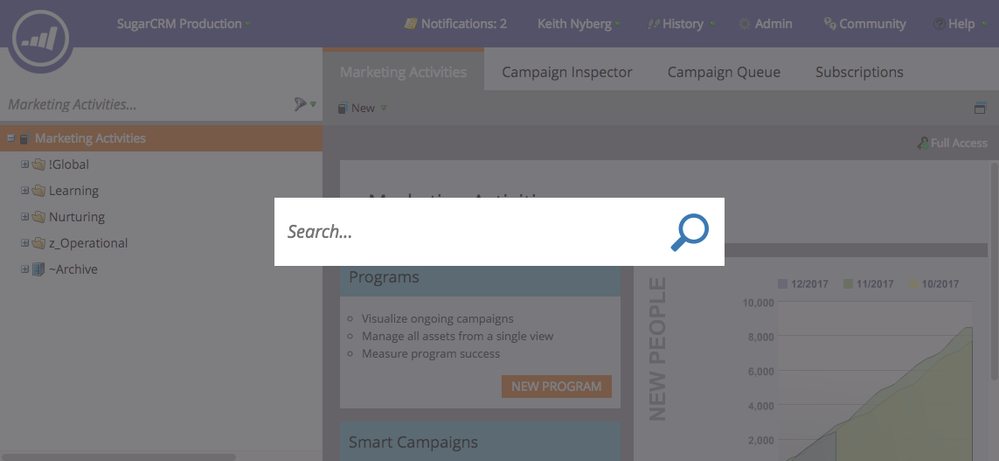Screen dimensions: 999x461
Task: Click the Smart Campaigns panel header
Action: tap(480, 441)
